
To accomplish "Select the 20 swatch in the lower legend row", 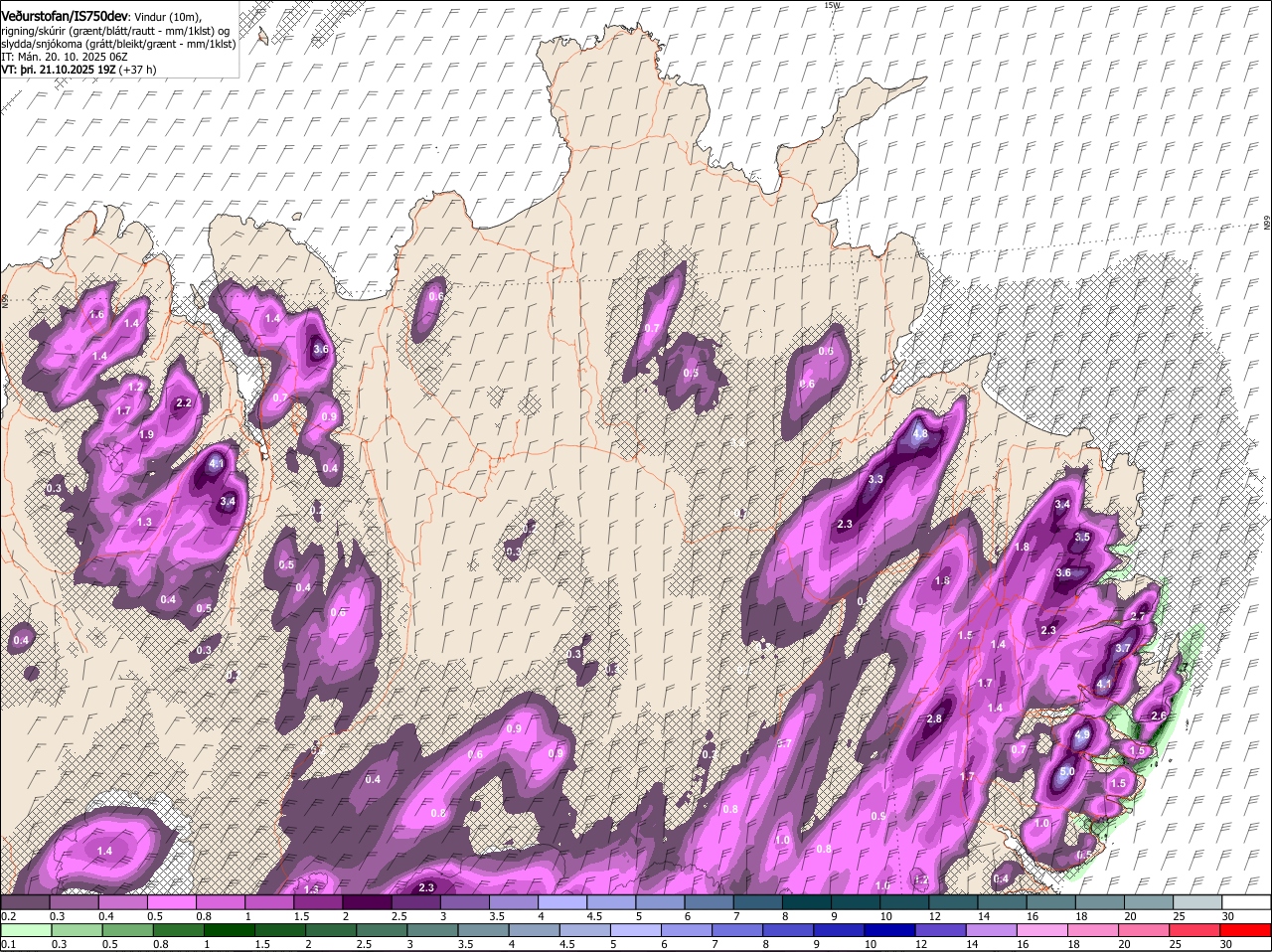I will [x=1144, y=931].
